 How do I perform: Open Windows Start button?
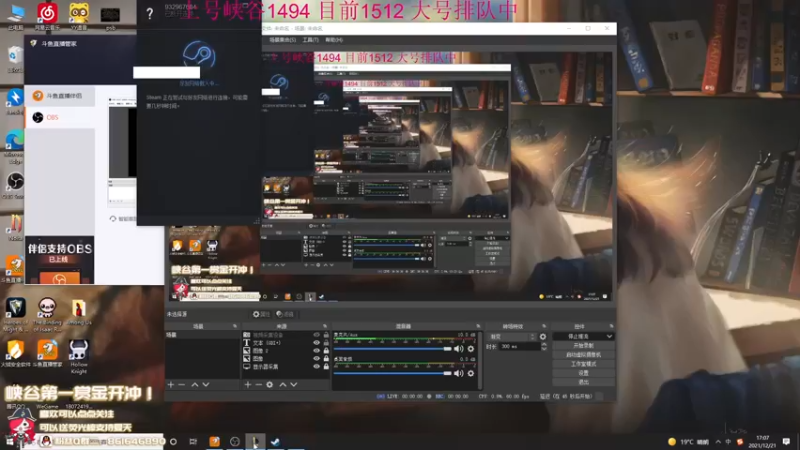(x=9, y=441)
